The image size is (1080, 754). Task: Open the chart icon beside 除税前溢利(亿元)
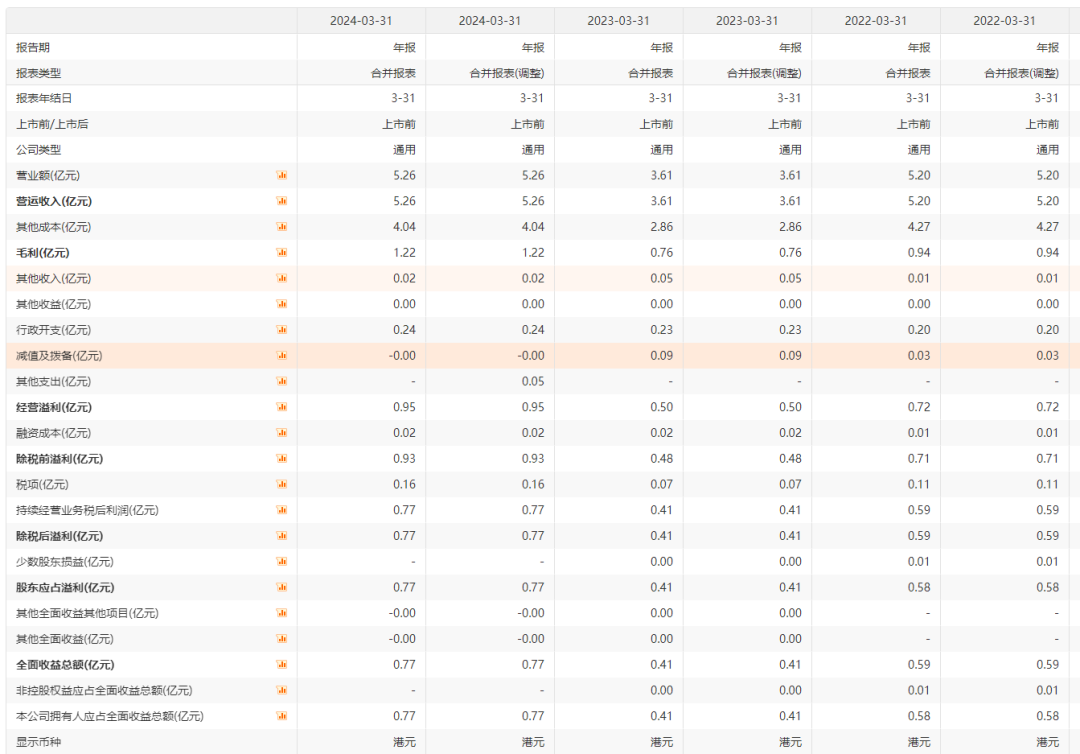click(x=282, y=459)
